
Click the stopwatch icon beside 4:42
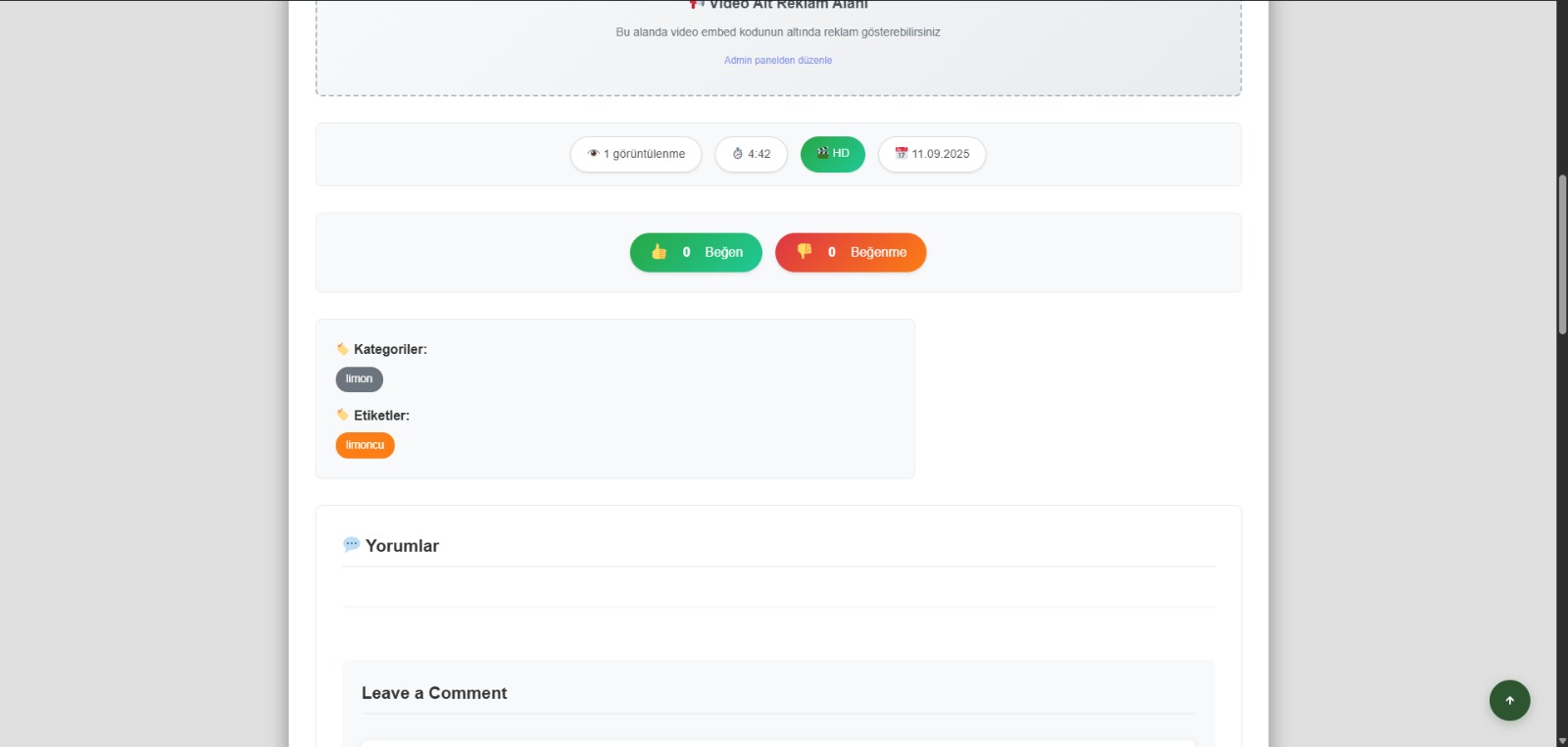click(x=738, y=154)
